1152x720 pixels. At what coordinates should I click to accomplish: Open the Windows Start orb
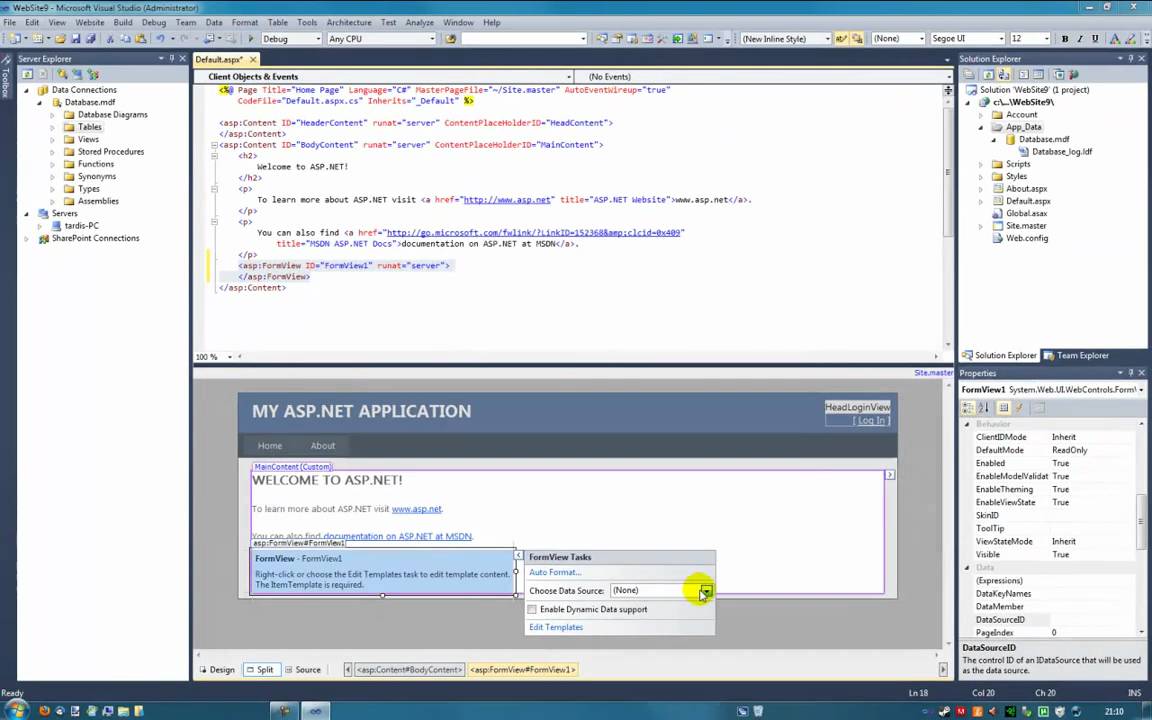coord(16,710)
